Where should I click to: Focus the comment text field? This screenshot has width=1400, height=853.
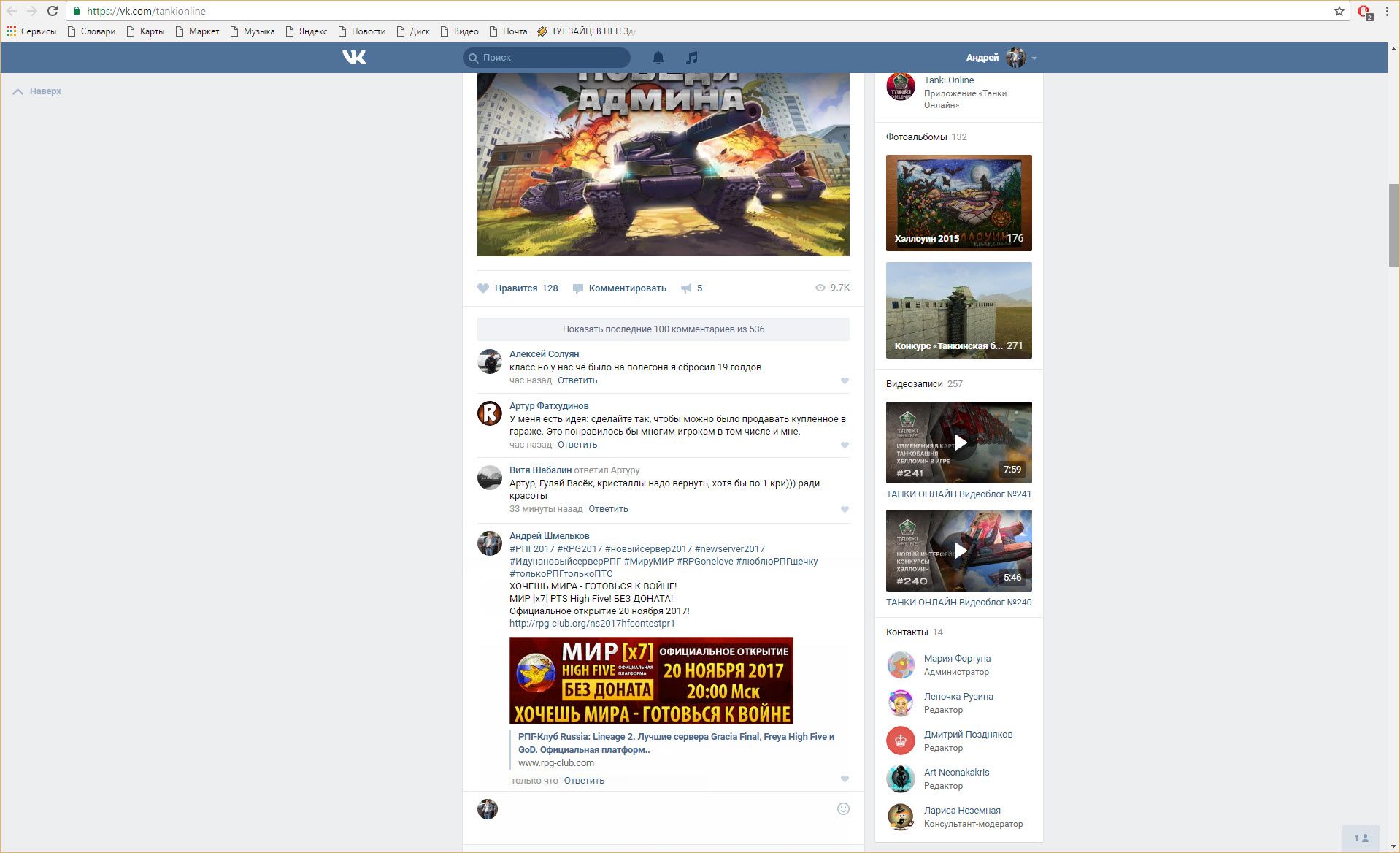[x=668, y=809]
